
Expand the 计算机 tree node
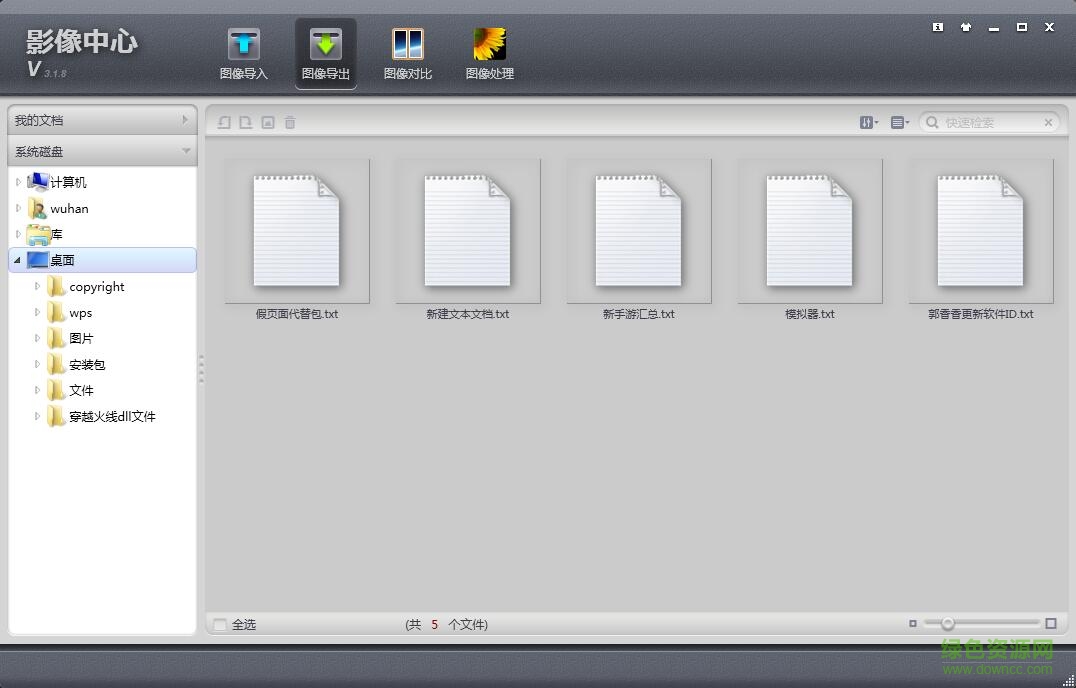[x=18, y=182]
